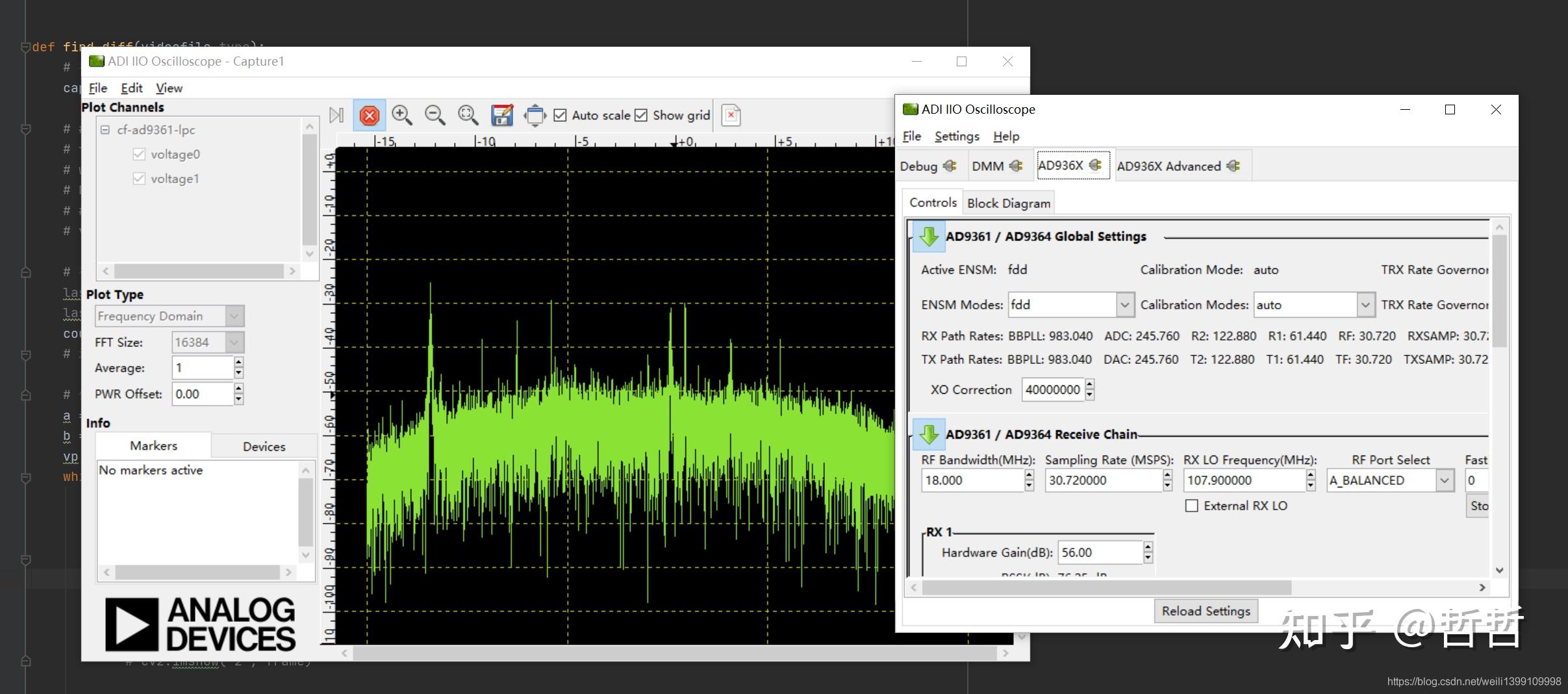1568x694 pixels.
Task: Click the zoom in magnifier icon
Action: 401,116
